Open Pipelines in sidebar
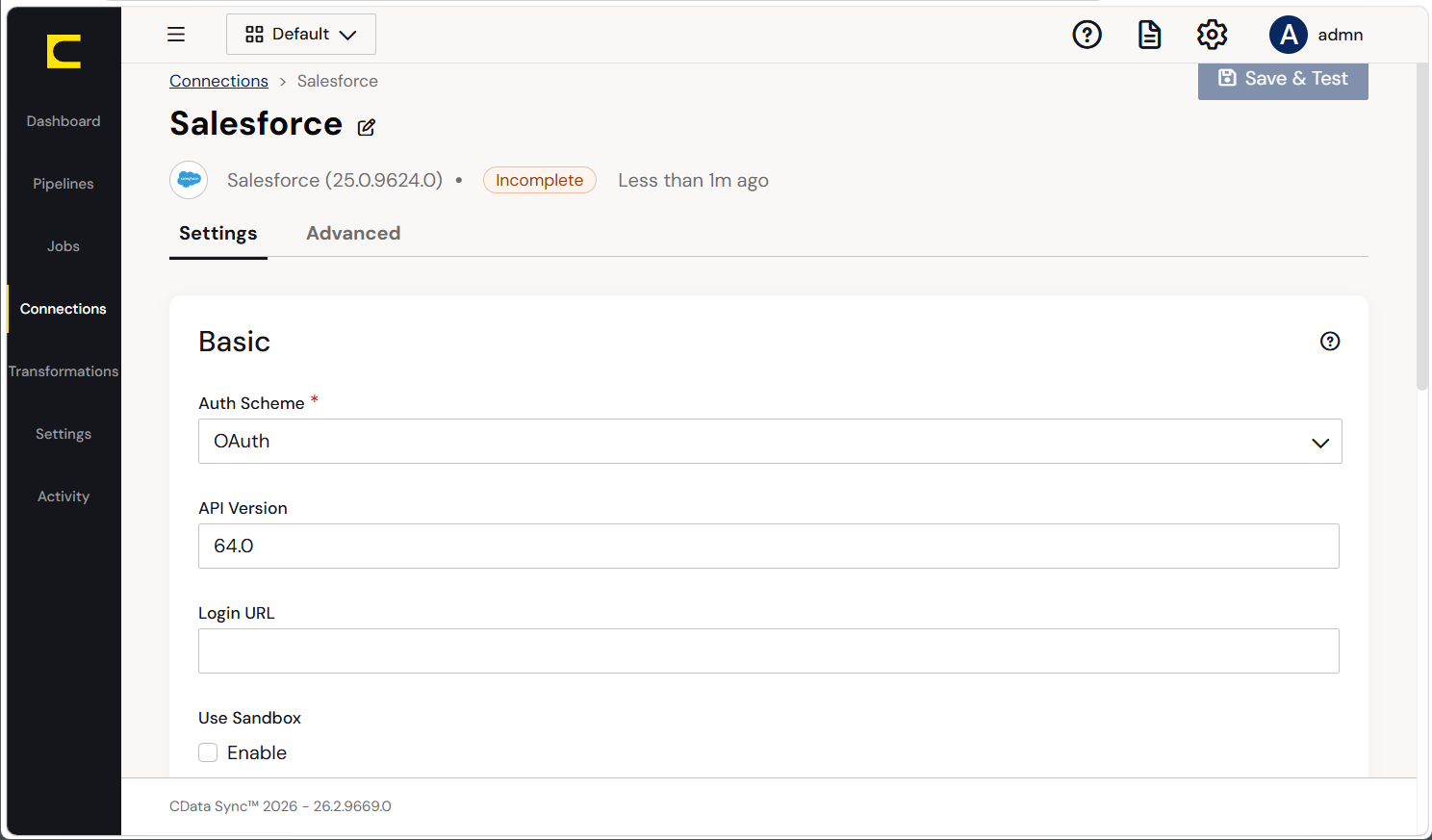Image resolution: width=1432 pixels, height=840 pixels. (x=64, y=184)
